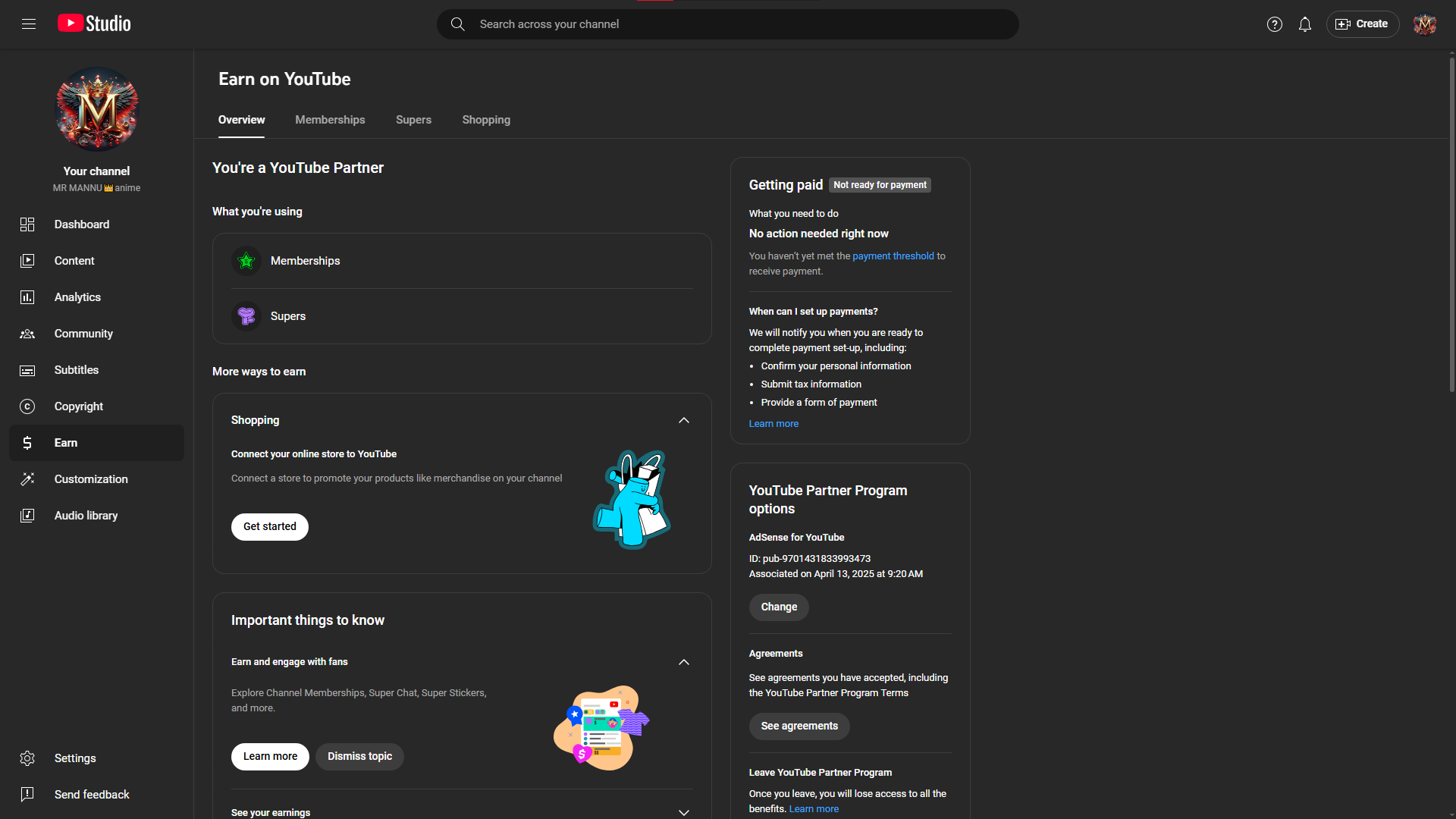The width and height of the screenshot is (1456, 819).
Task: Click the Earn dollar sign icon
Action: click(x=27, y=443)
